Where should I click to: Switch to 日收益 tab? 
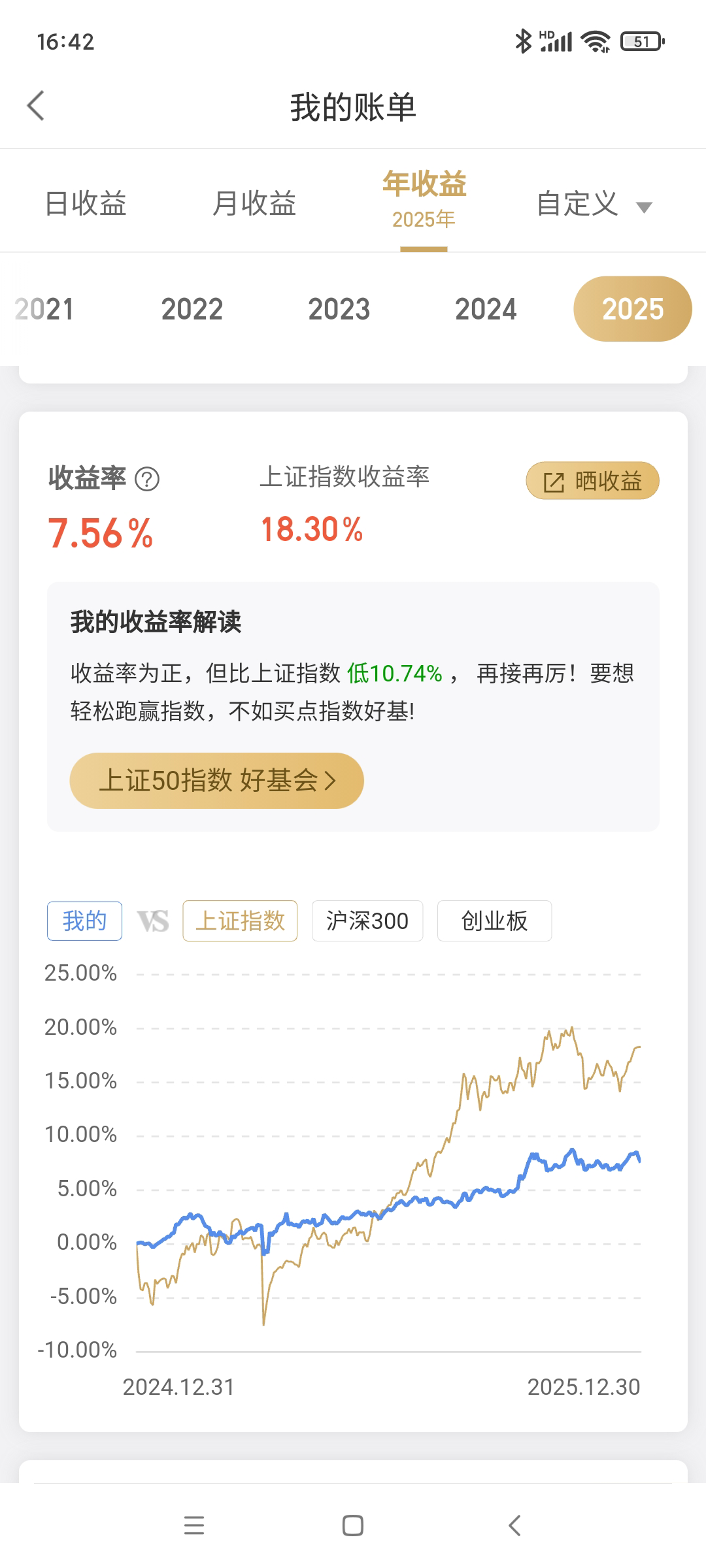(86, 203)
